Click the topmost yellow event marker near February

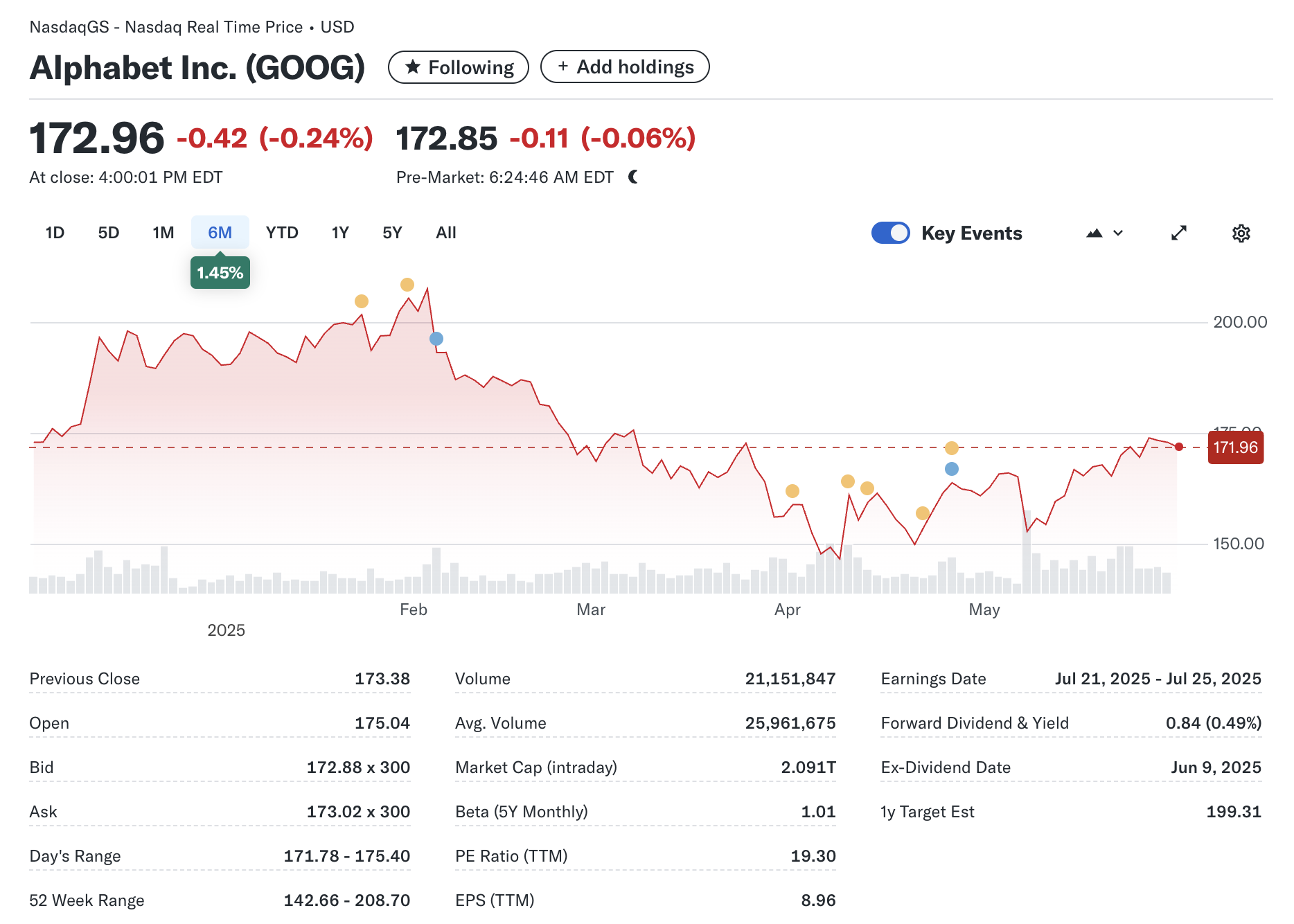click(407, 285)
